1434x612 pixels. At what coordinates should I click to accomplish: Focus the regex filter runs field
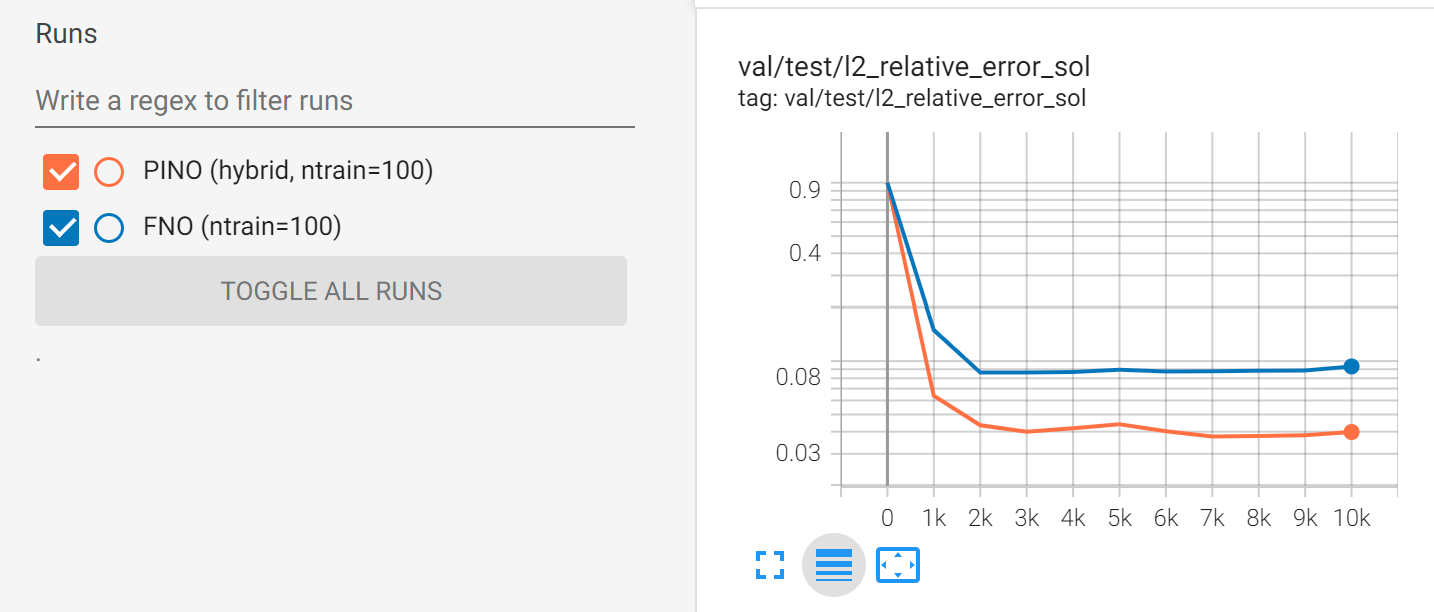pos(334,101)
